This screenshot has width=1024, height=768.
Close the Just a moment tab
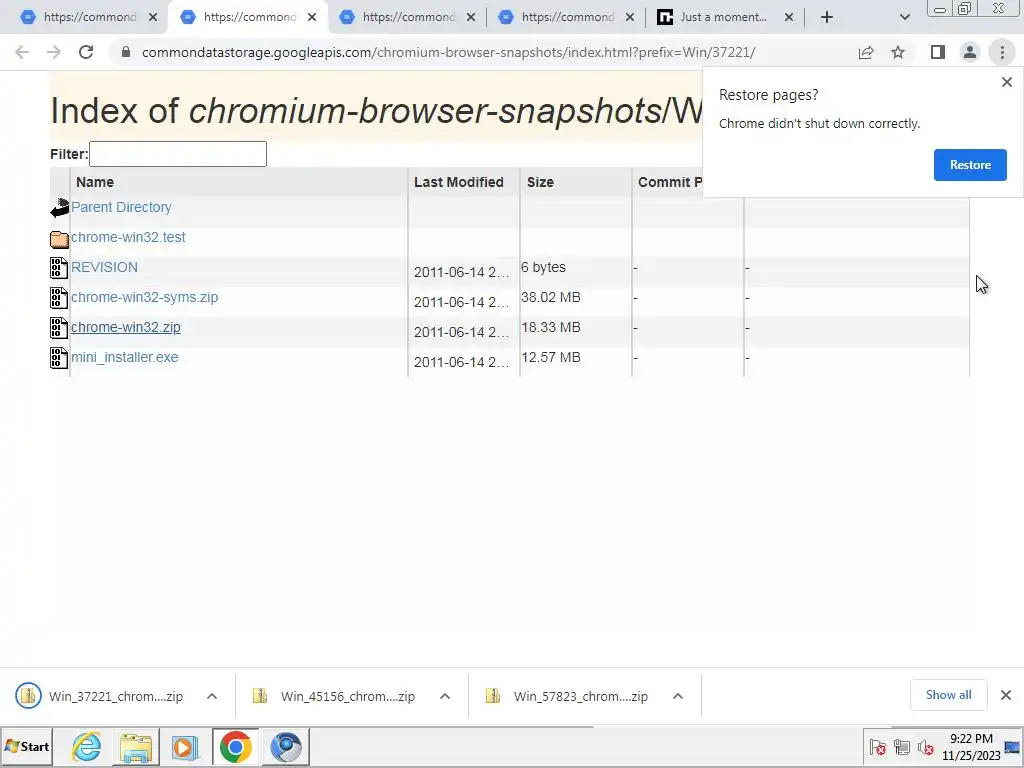(789, 17)
